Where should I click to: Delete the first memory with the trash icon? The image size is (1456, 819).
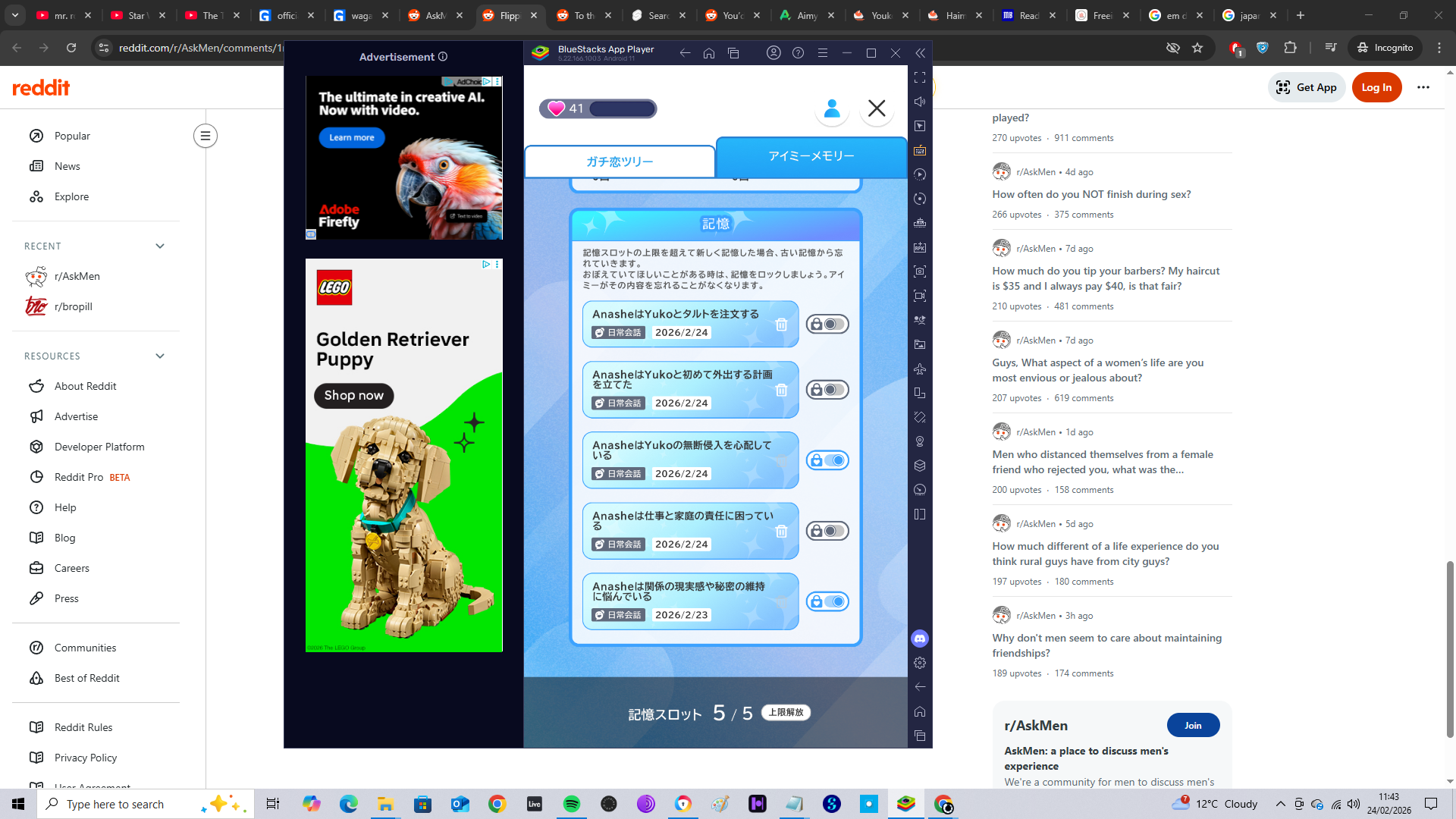coord(781,325)
